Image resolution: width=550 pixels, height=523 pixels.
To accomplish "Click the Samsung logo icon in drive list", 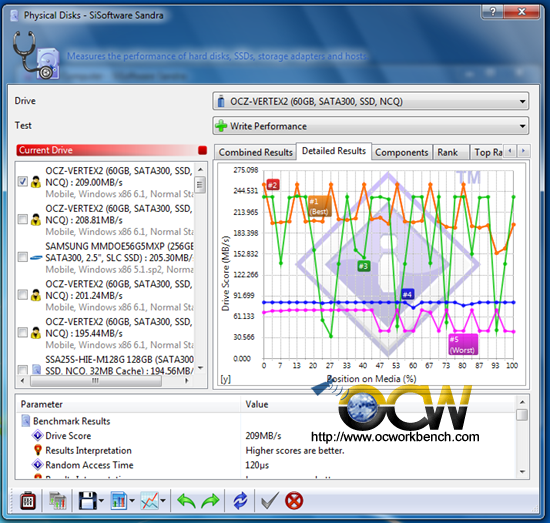I will (36, 258).
